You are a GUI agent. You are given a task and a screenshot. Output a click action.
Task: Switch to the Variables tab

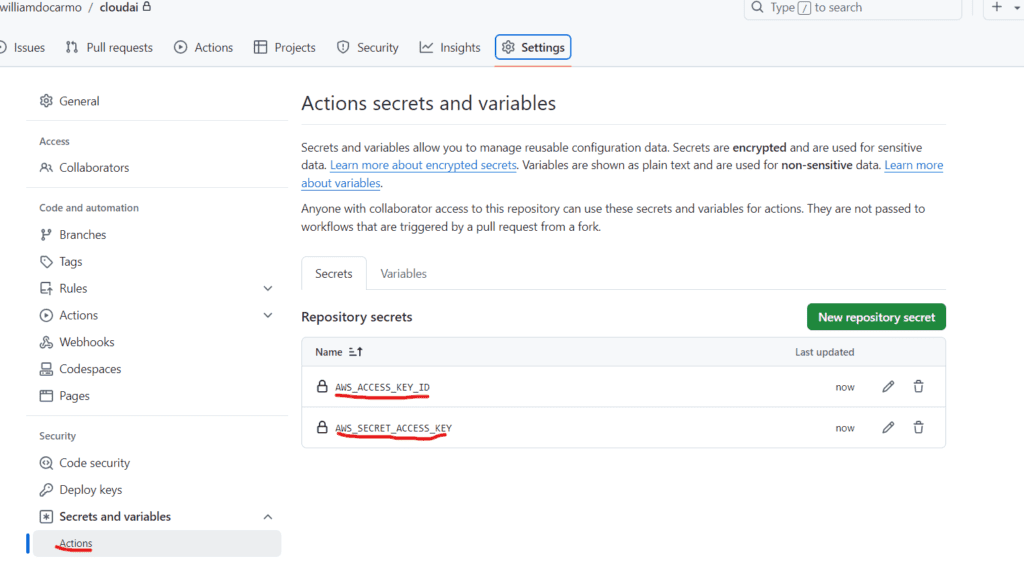tap(403, 273)
